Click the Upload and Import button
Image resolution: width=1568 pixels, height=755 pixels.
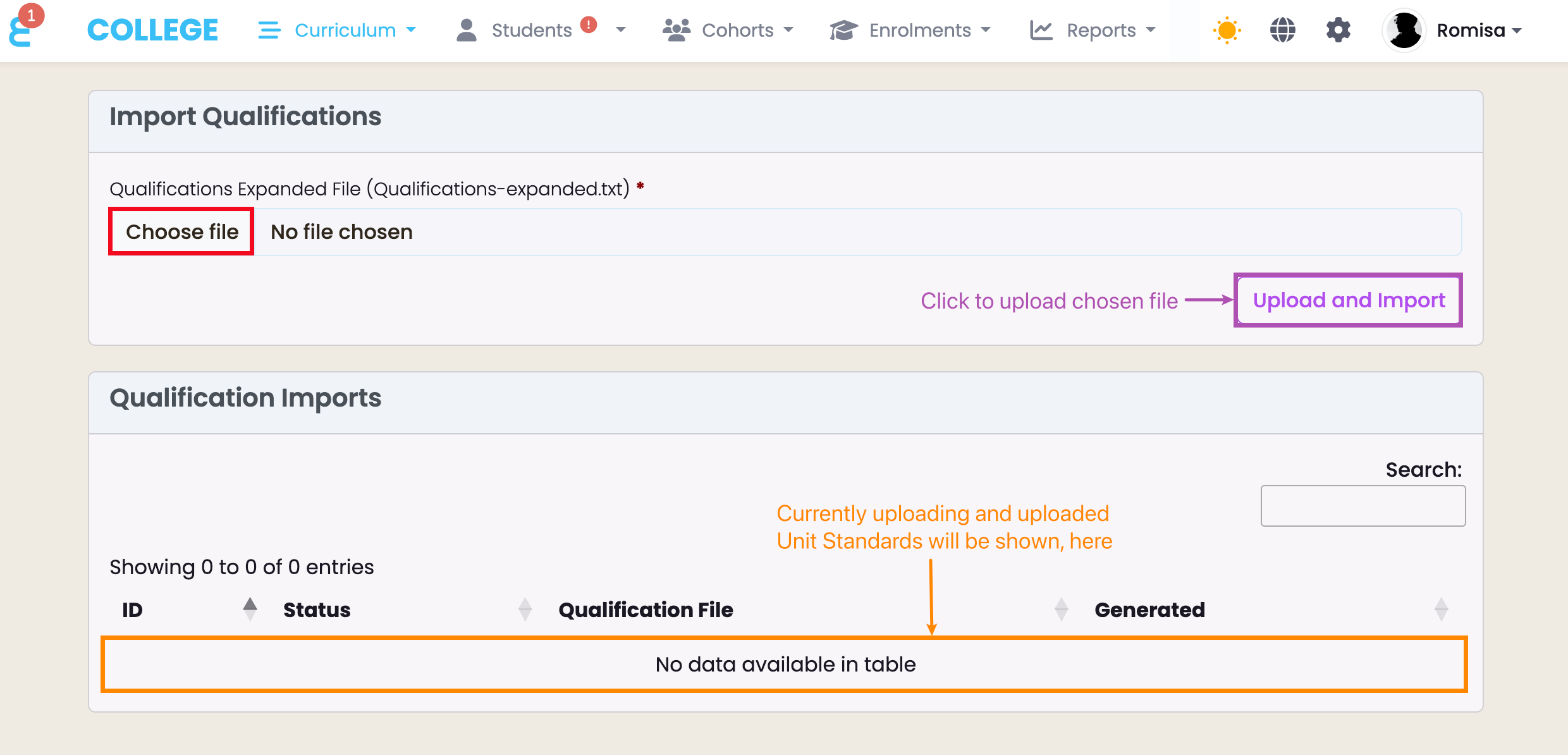tap(1349, 300)
